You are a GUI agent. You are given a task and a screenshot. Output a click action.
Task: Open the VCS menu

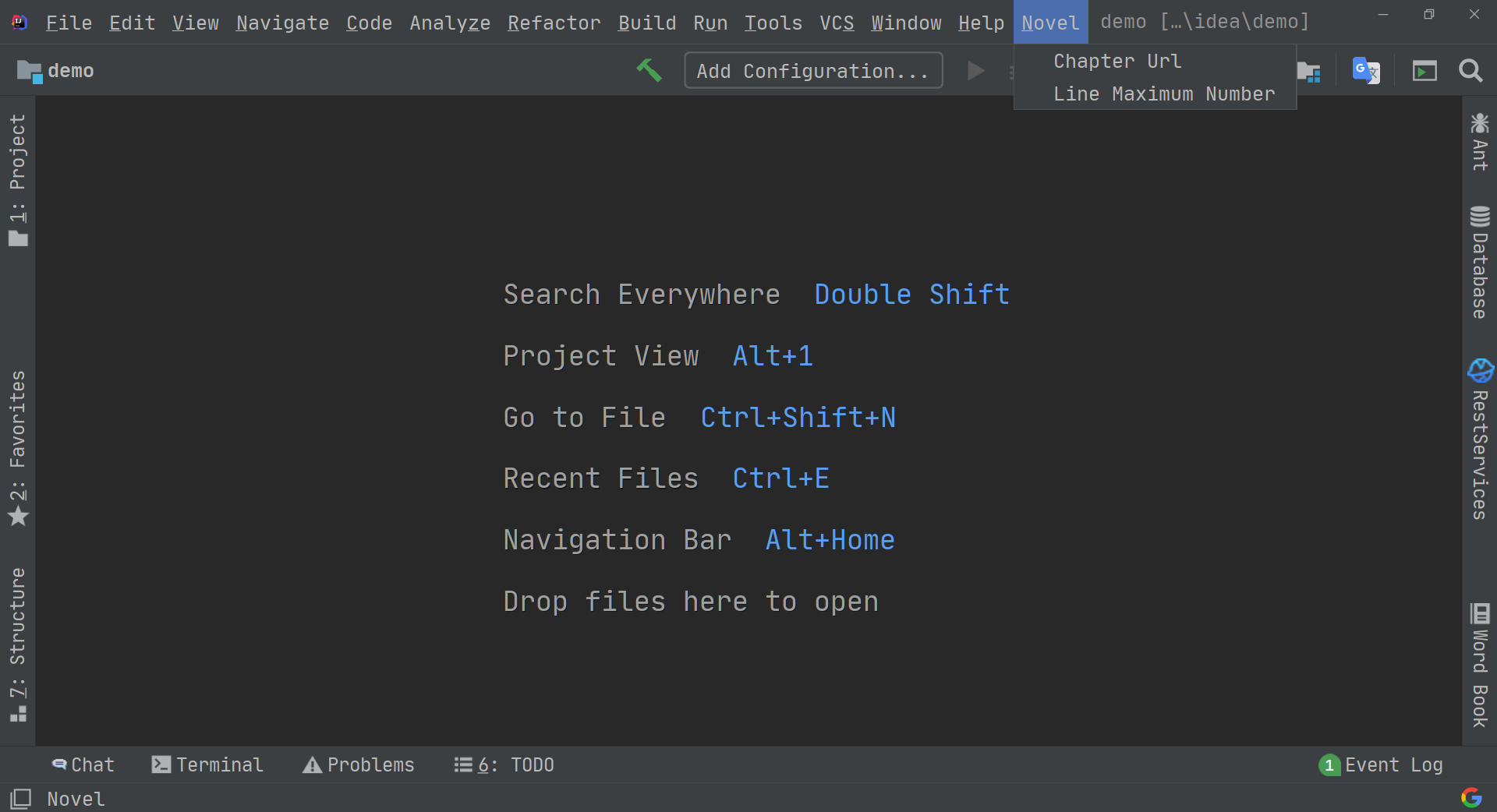pos(836,23)
